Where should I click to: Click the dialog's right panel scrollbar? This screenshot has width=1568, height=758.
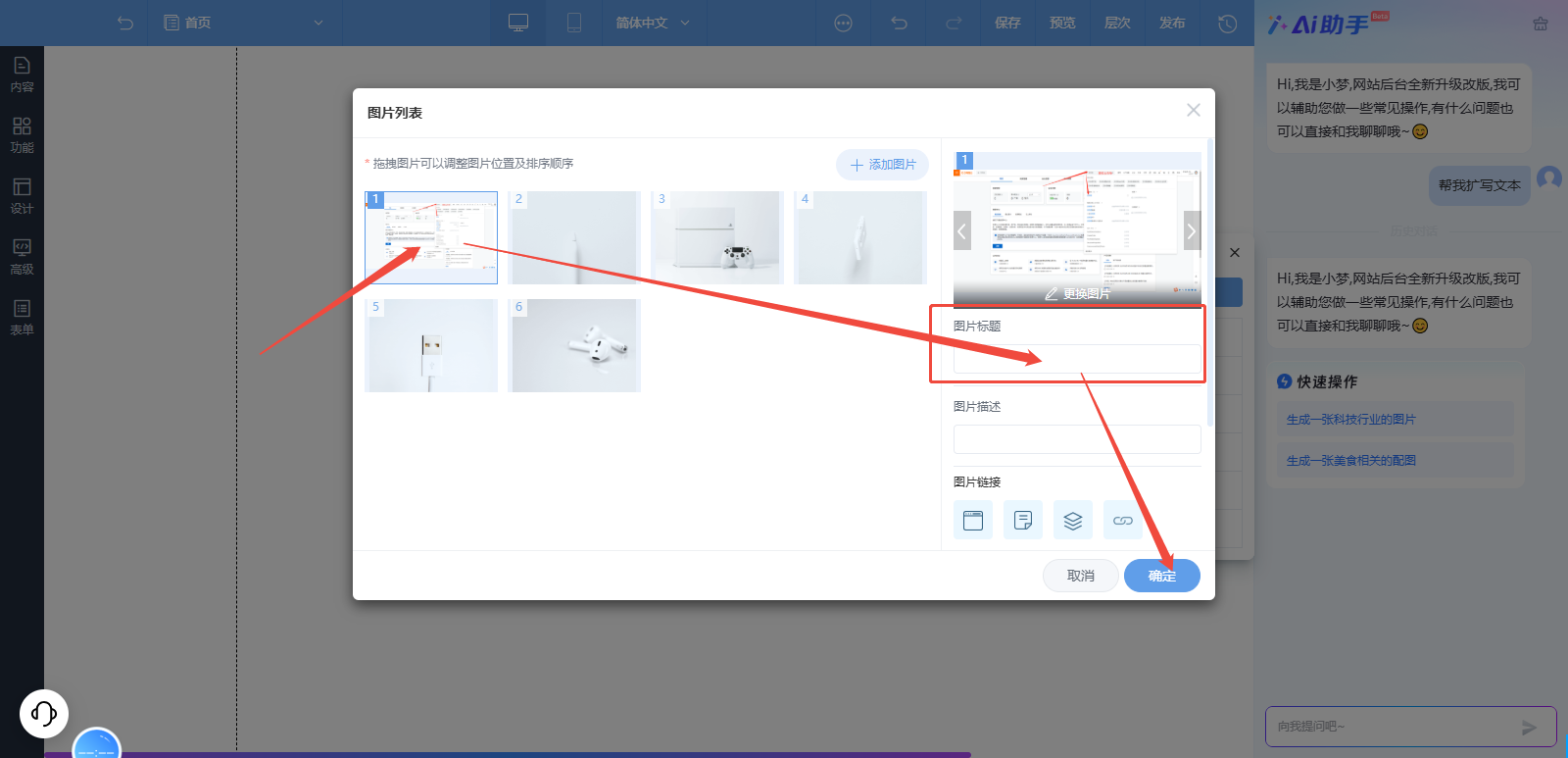coord(1210,284)
